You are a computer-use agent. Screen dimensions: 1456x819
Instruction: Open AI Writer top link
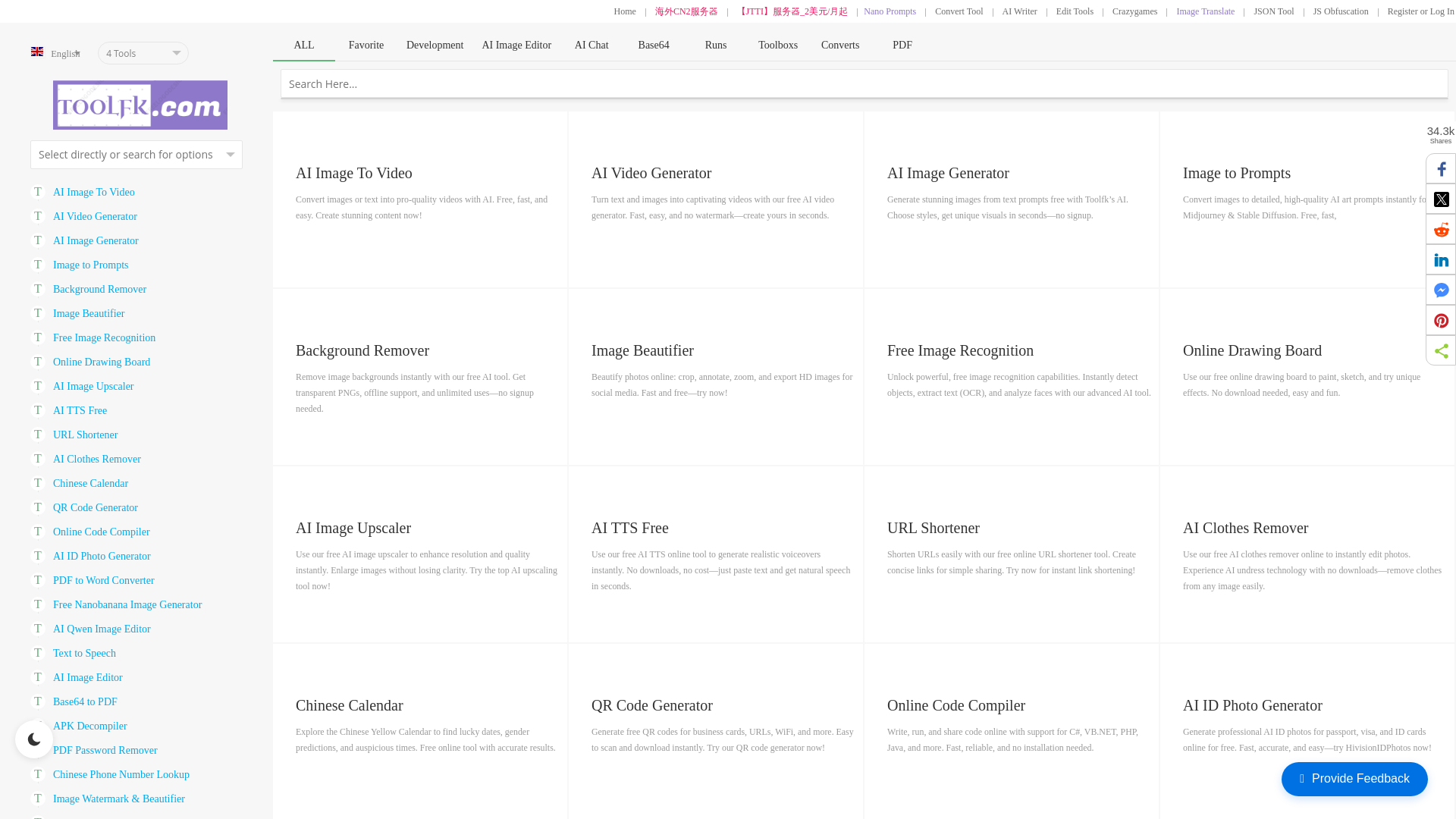[1019, 11]
